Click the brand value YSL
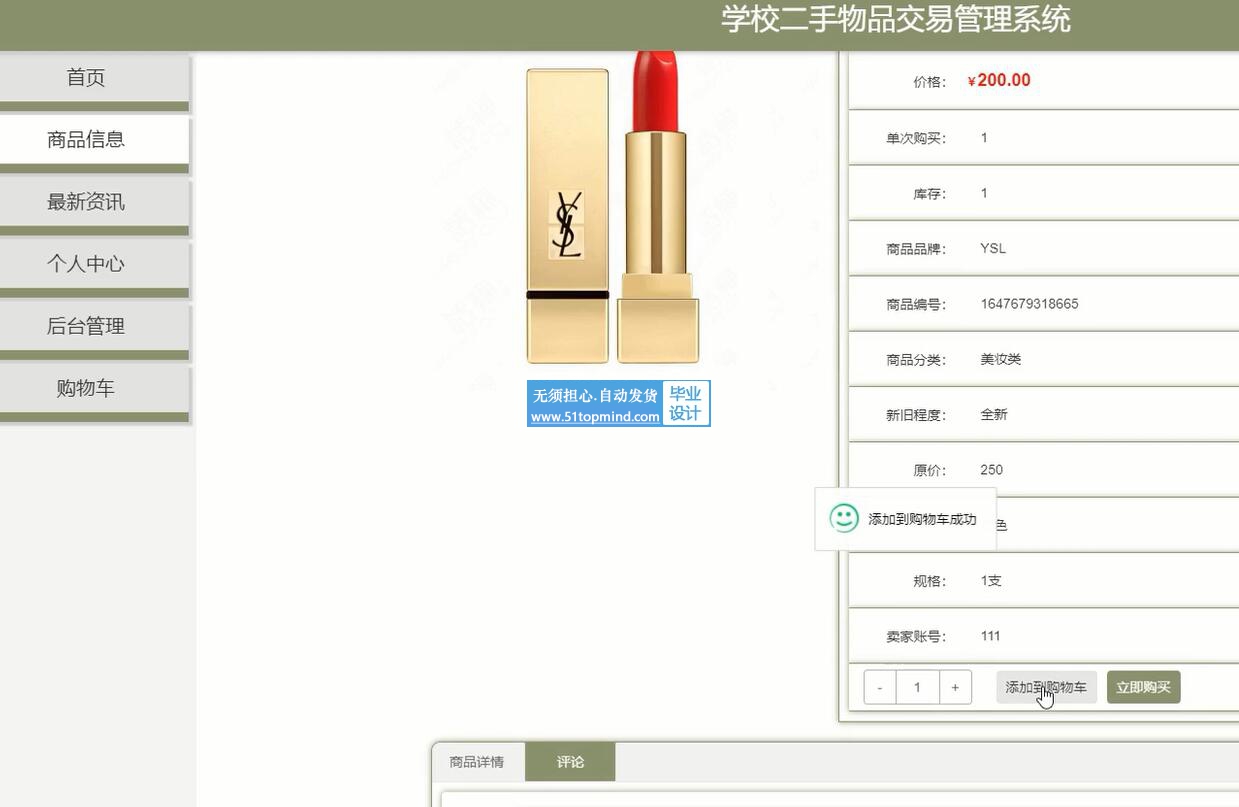Viewport: 1239px width, 807px height. coord(993,248)
